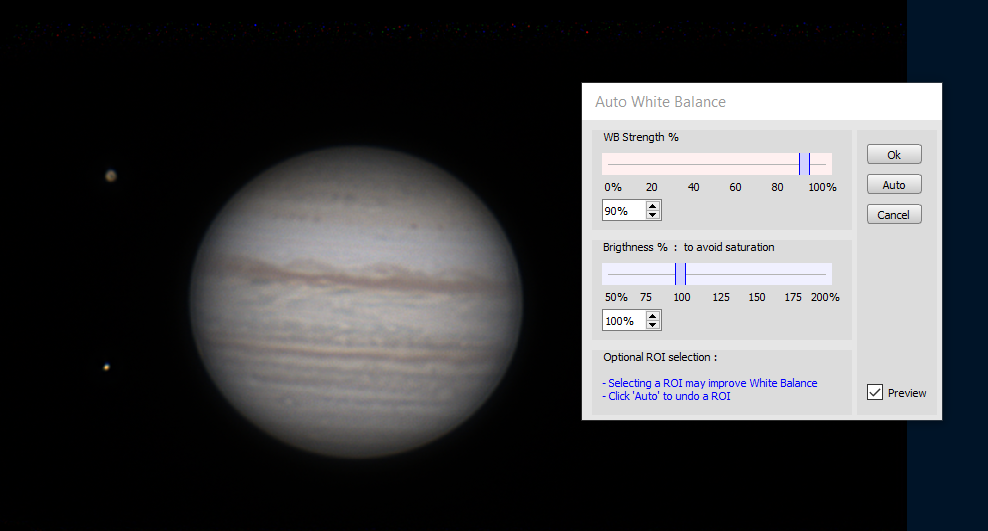This screenshot has width=988, height=531.
Task: Increase WB Strength with up arrow
Action: (x=653, y=206)
